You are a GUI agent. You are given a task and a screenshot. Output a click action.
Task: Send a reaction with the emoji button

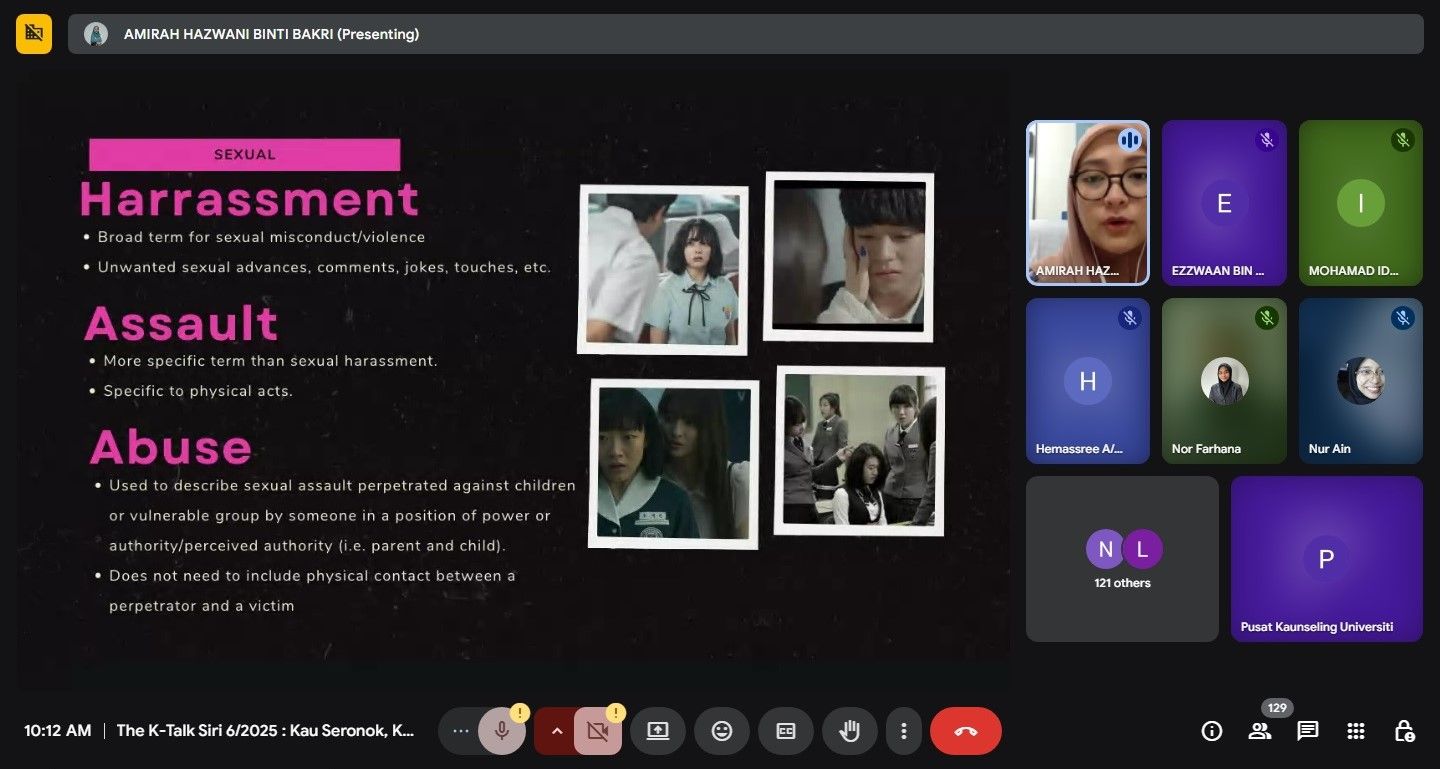pos(722,731)
